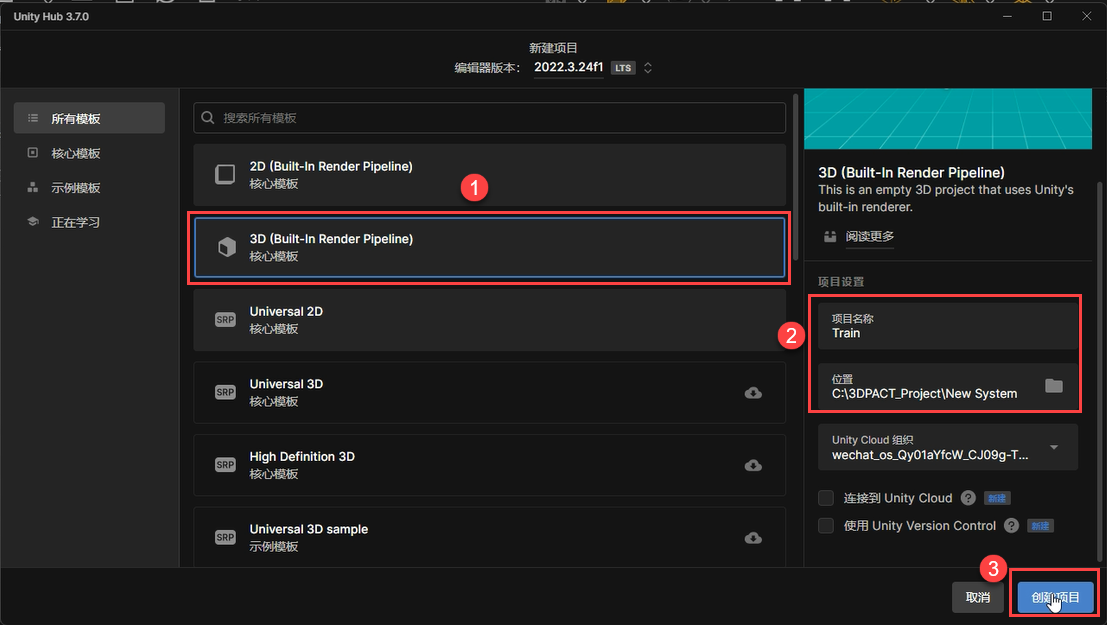1107x625 pixels.
Task: Enable the use Unity Version Control checkbox
Action: [826, 526]
